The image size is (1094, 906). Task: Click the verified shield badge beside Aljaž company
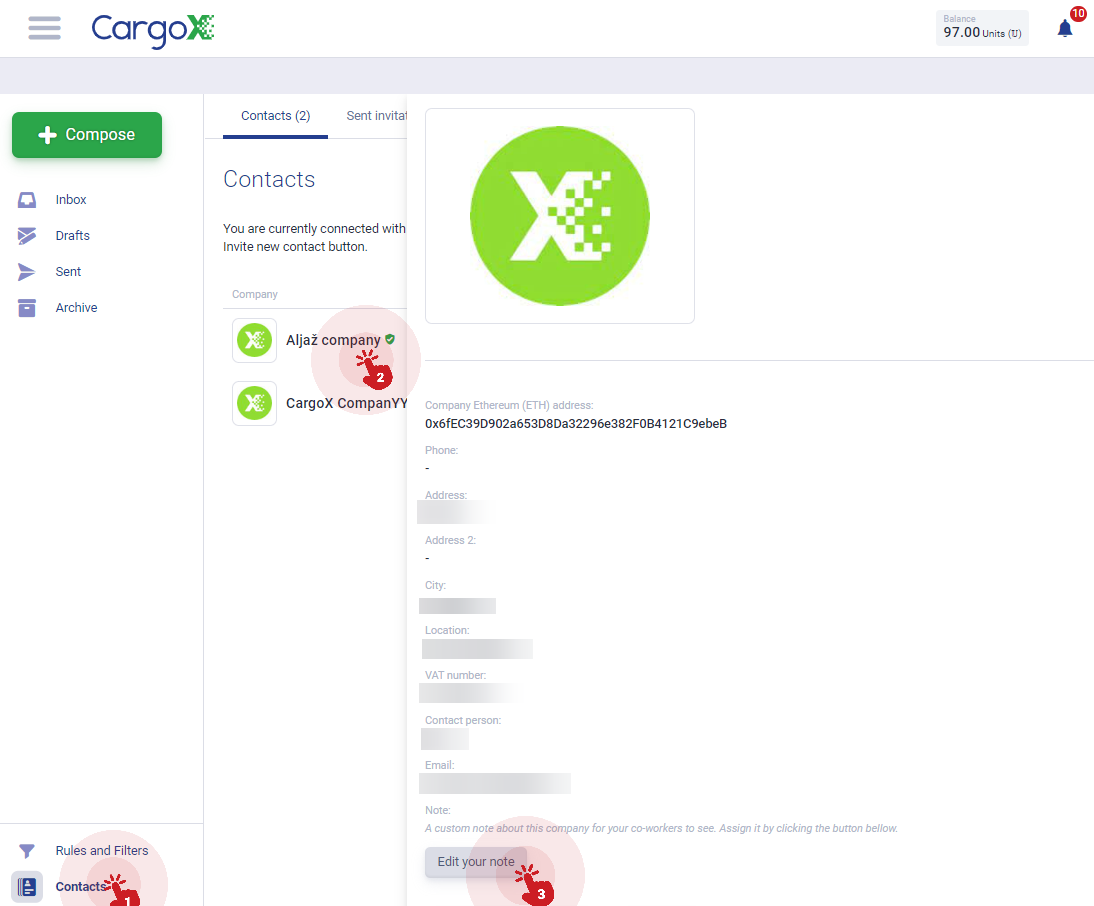coord(390,339)
